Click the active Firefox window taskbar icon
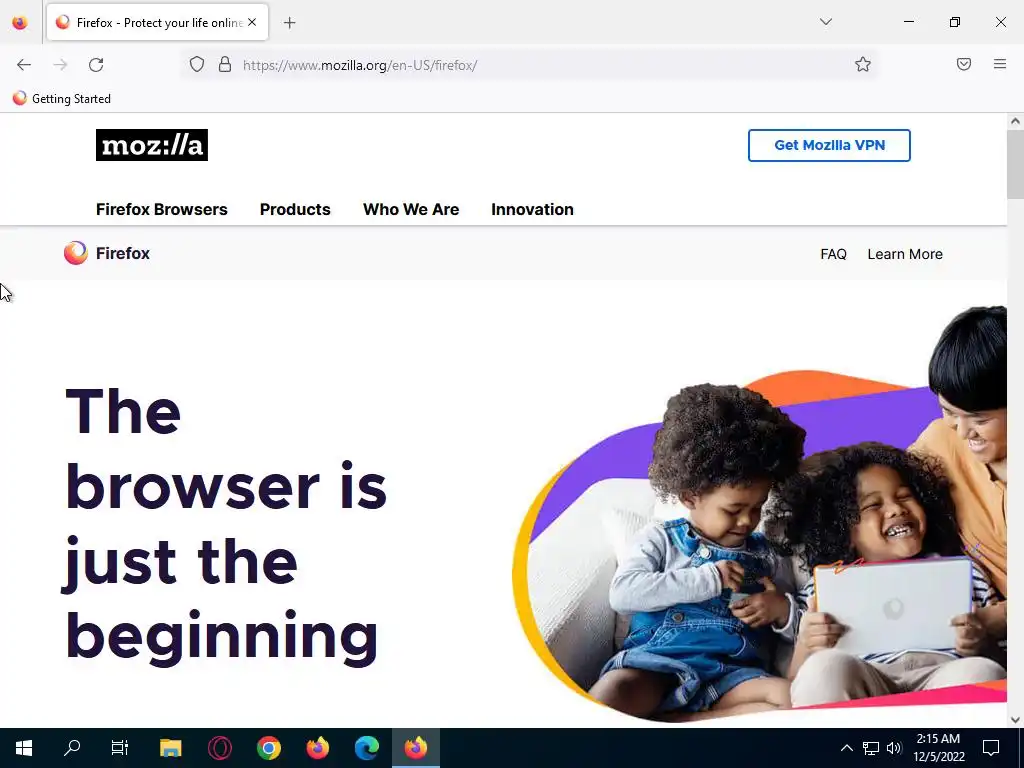The width and height of the screenshot is (1024, 768). pos(415,748)
